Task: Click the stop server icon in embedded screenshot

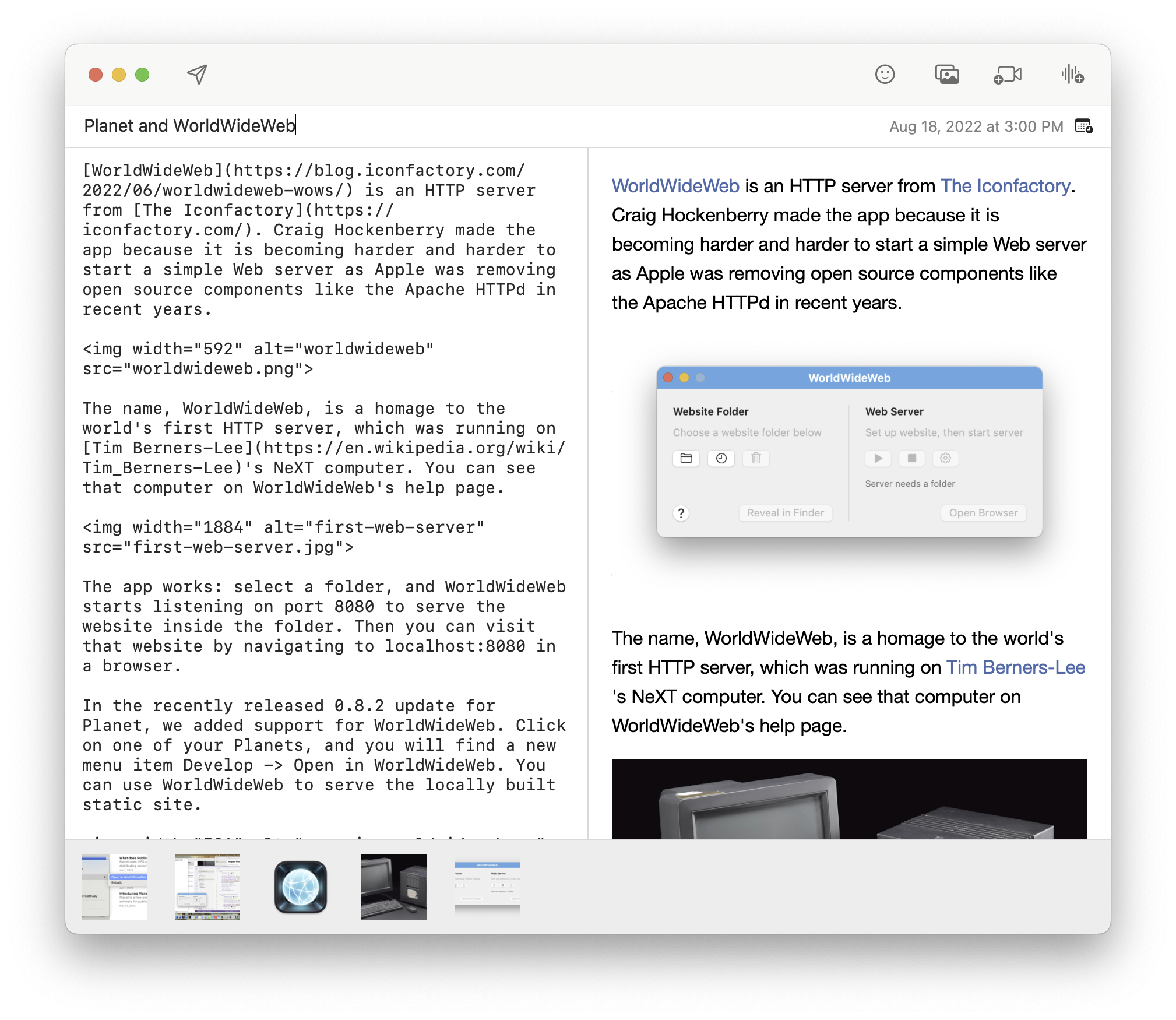Action: pyautogui.click(x=912, y=458)
